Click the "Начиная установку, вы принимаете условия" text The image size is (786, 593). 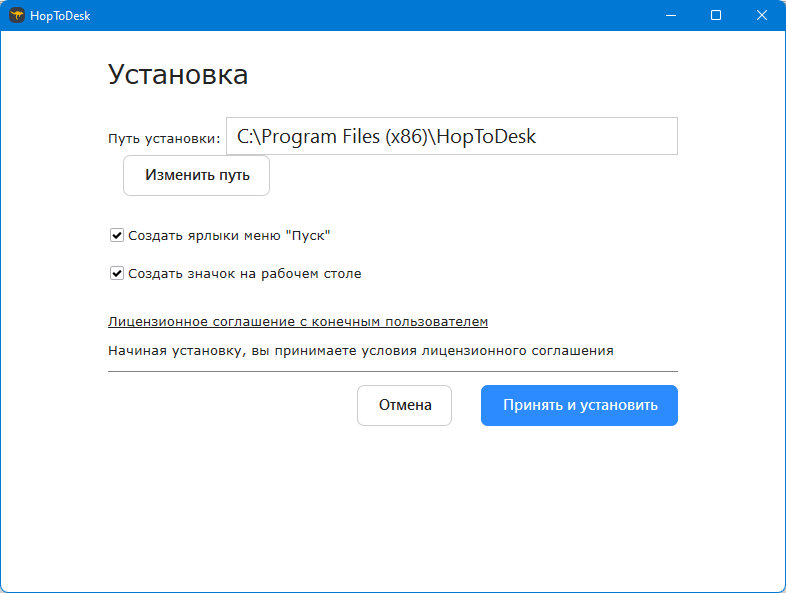point(360,351)
